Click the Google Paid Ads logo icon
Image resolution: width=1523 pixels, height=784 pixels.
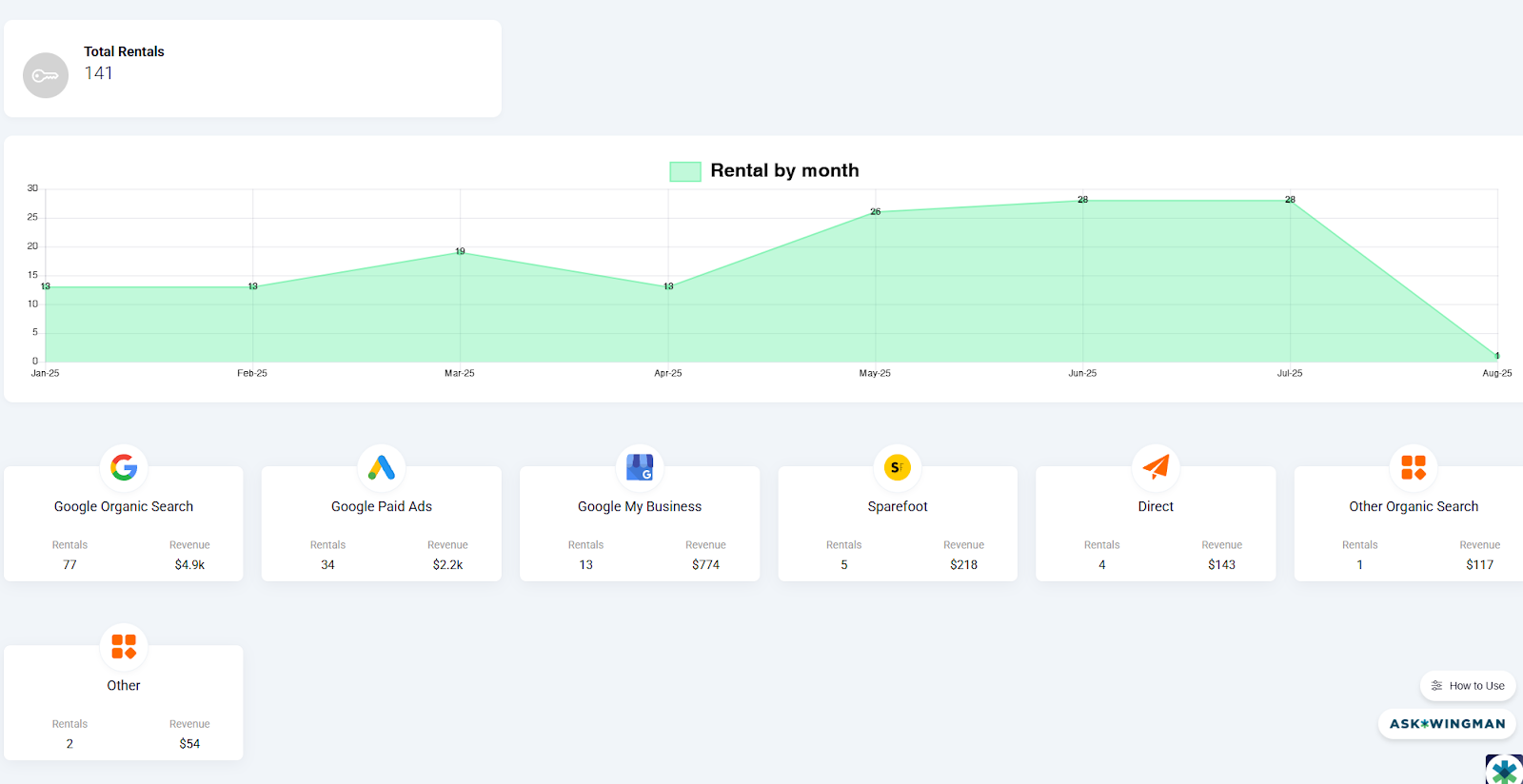[x=382, y=467]
